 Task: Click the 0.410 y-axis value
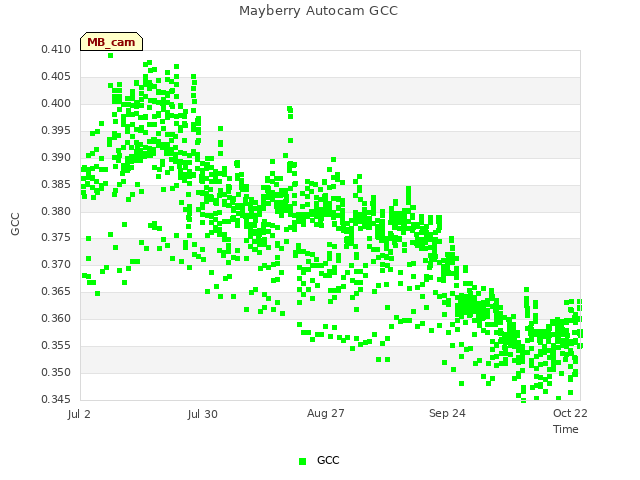click(56, 49)
